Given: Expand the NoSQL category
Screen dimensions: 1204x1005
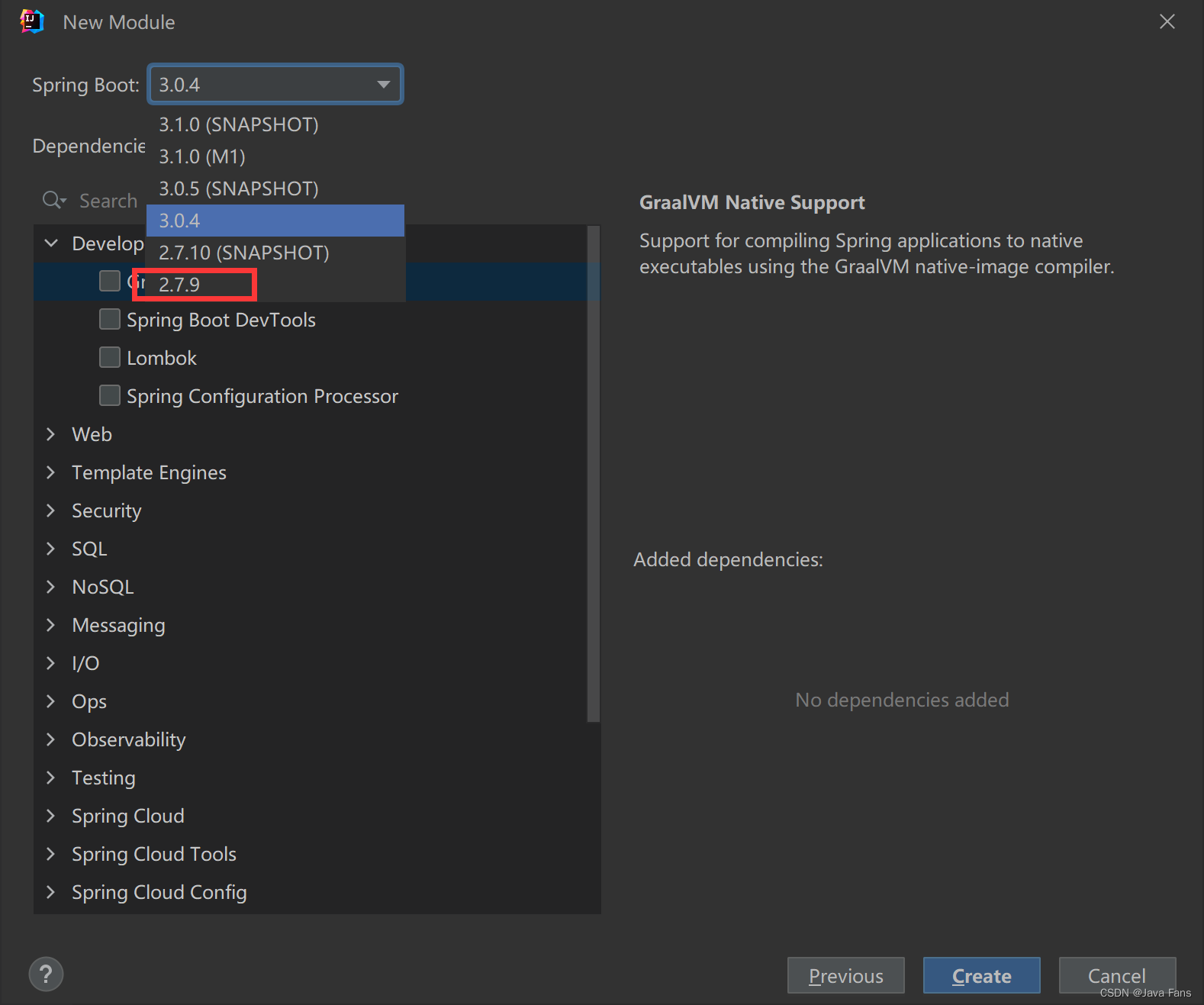Looking at the screenshot, I should click(51, 587).
